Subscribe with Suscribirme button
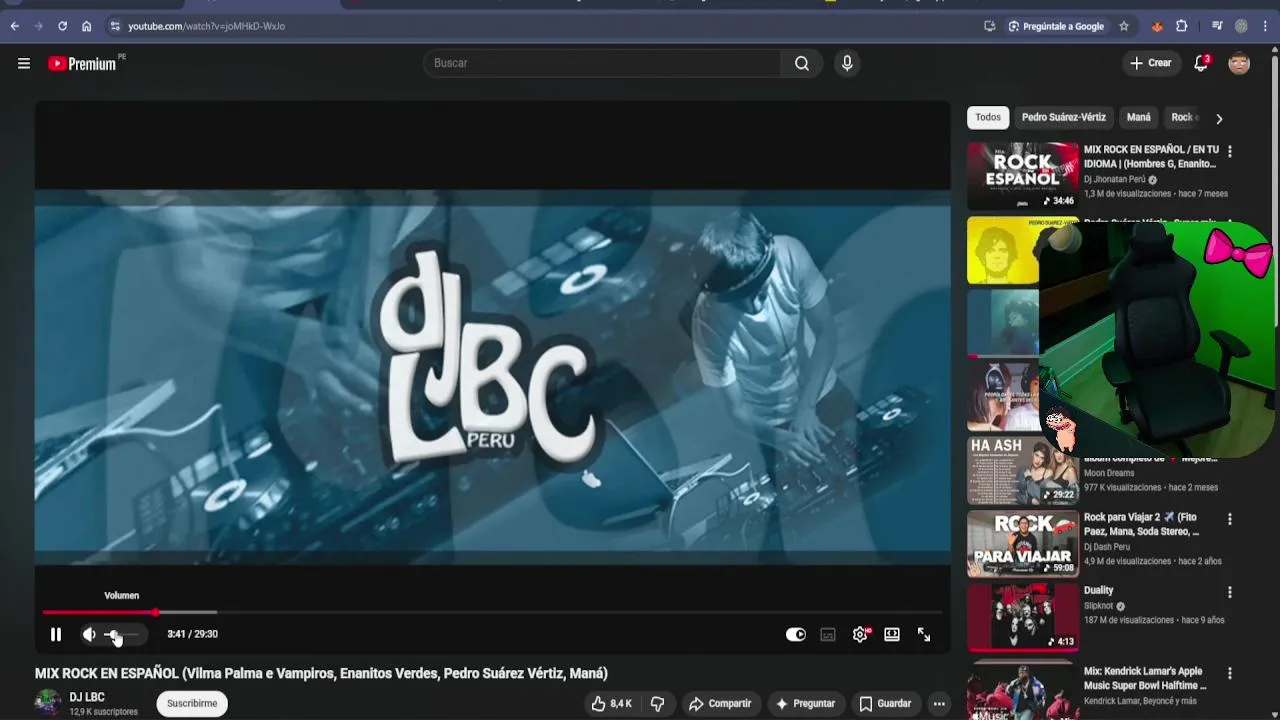 [192, 703]
